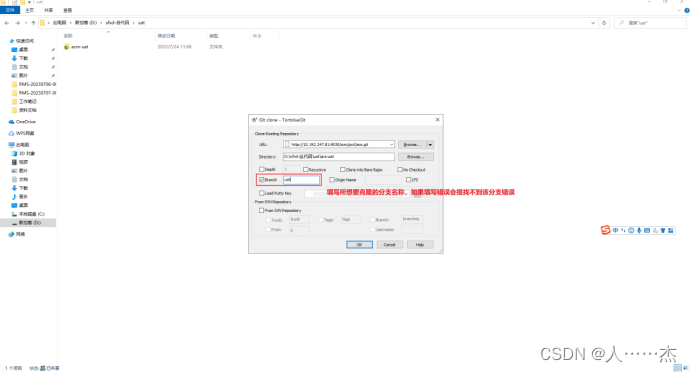Click into the Directory path input field

click(x=338, y=157)
